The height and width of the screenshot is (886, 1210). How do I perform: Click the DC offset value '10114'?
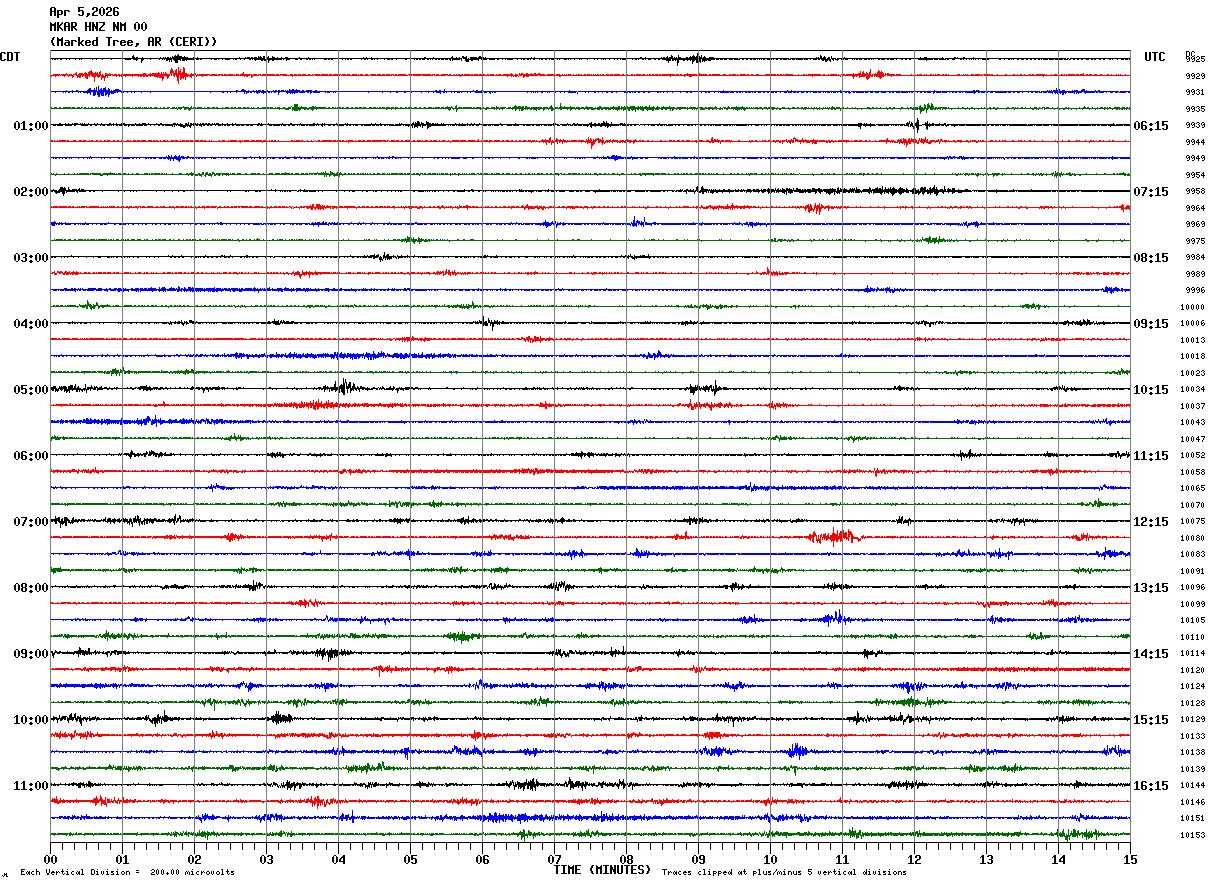pyautogui.click(x=1193, y=654)
